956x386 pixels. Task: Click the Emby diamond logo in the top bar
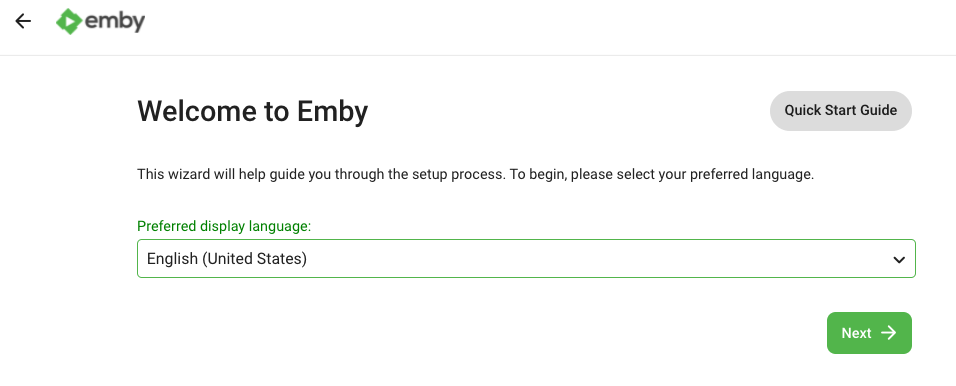[69, 22]
